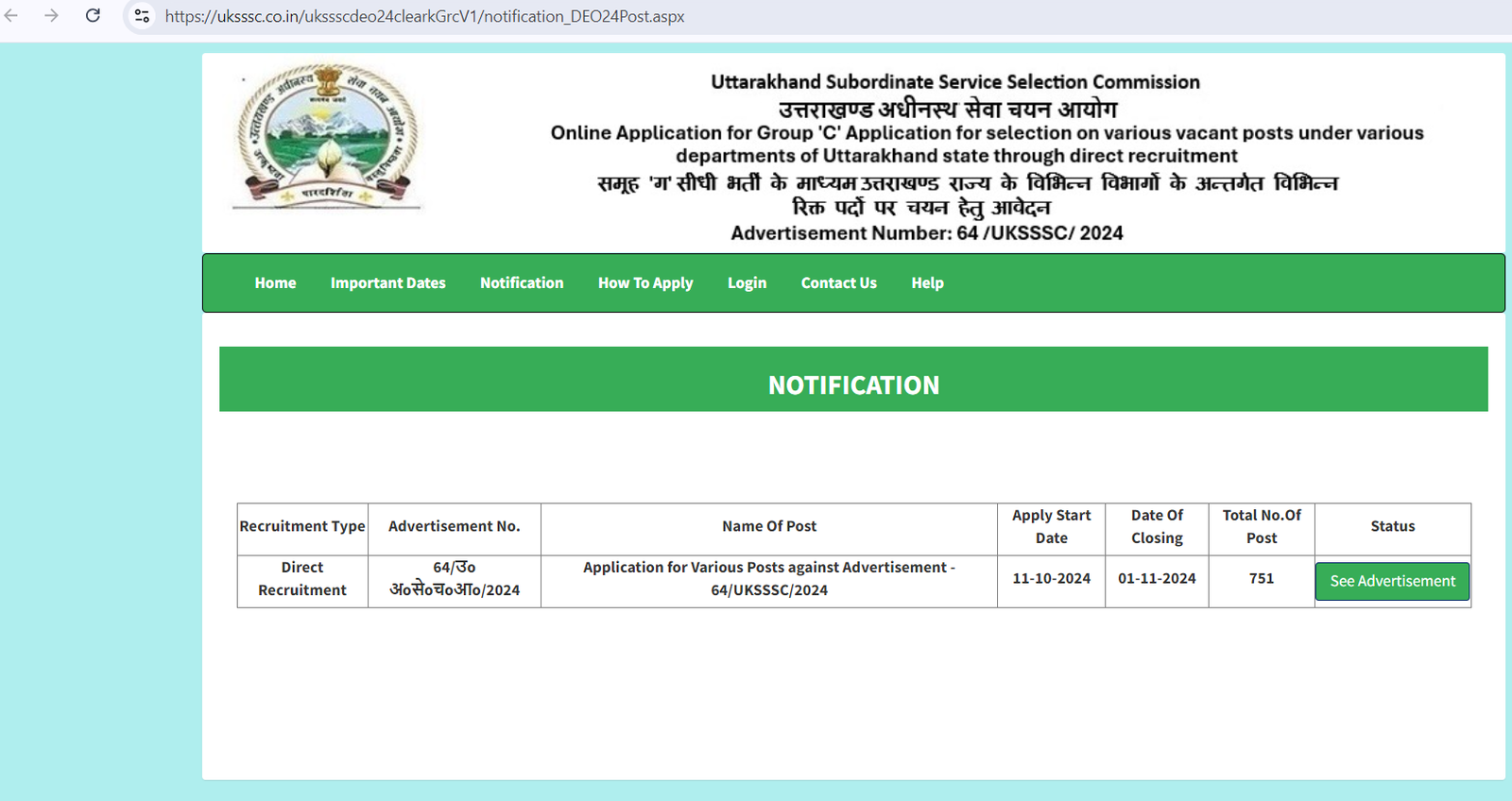Click the See Advertisement button
1512x801 pixels.
[1392, 581]
